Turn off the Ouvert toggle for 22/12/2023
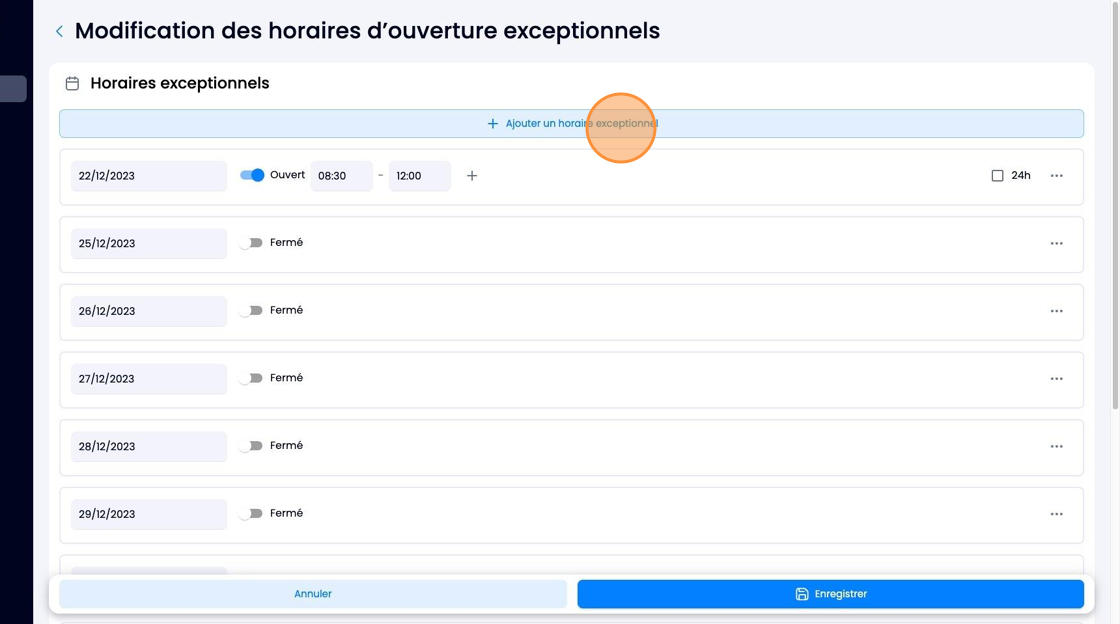The height and width of the screenshot is (624, 1120). [251, 175]
